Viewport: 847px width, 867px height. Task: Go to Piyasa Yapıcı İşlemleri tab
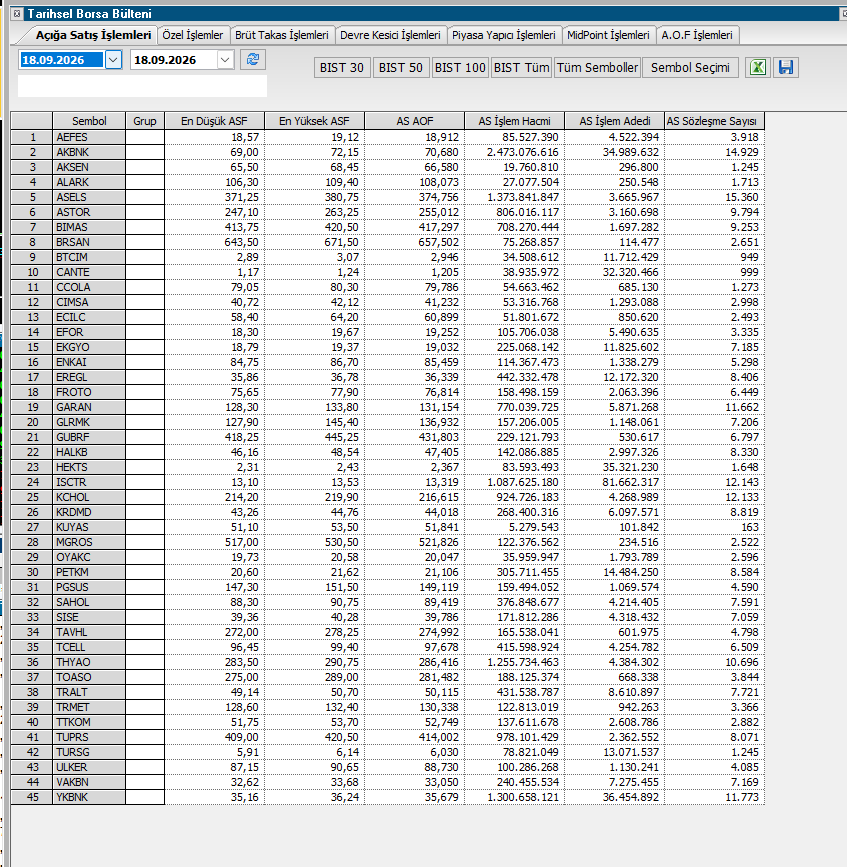tap(504, 35)
